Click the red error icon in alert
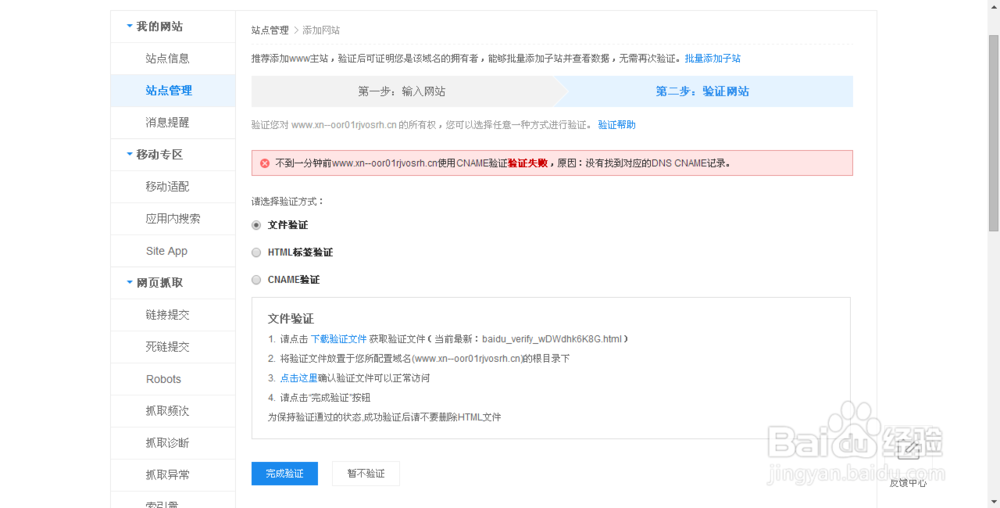 (265, 163)
